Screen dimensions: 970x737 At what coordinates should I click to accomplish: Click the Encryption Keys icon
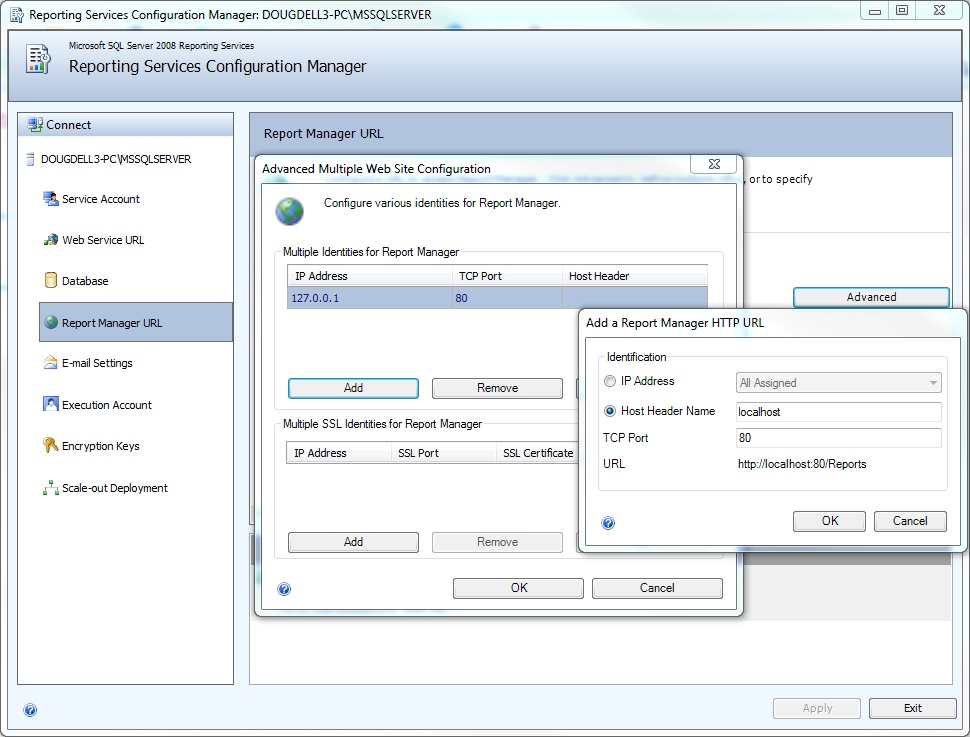51,445
